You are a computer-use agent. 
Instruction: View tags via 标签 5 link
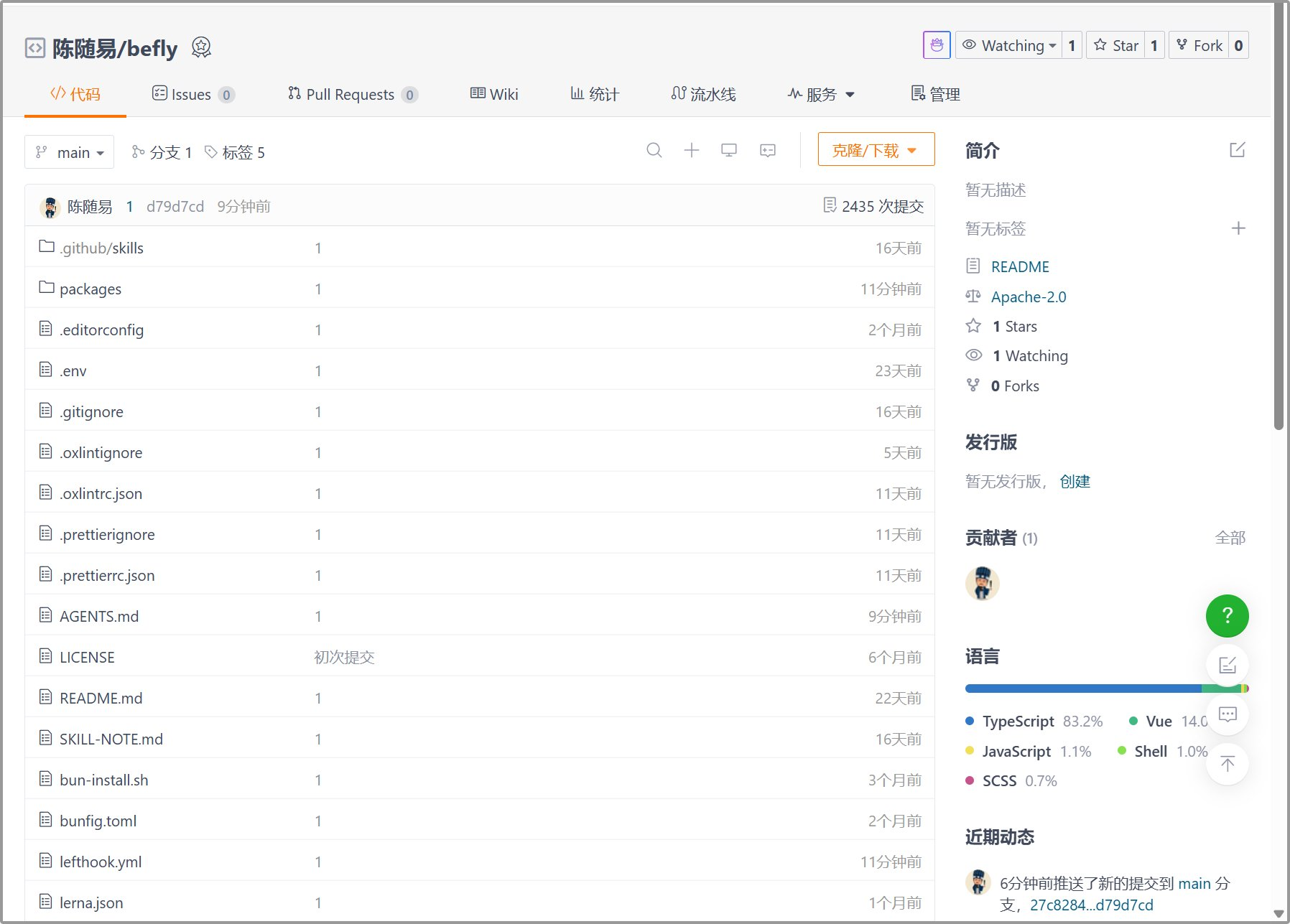[x=235, y=152]
